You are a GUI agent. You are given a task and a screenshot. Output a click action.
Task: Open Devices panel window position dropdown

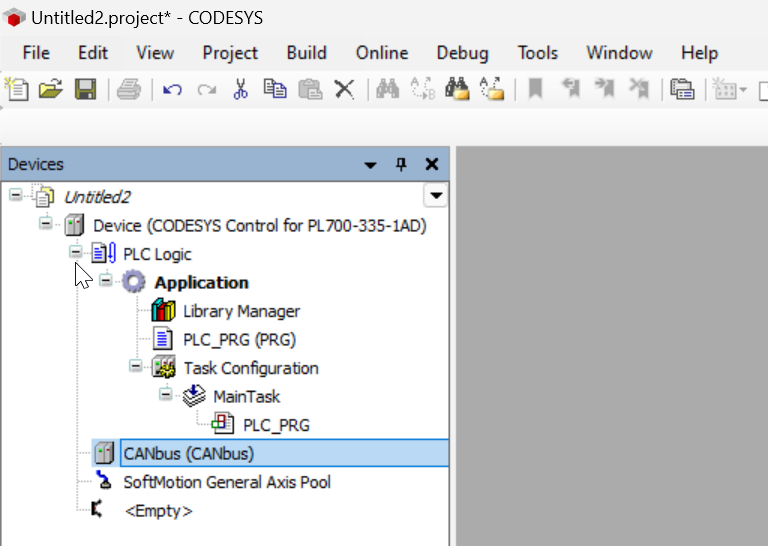coord(370,165)
